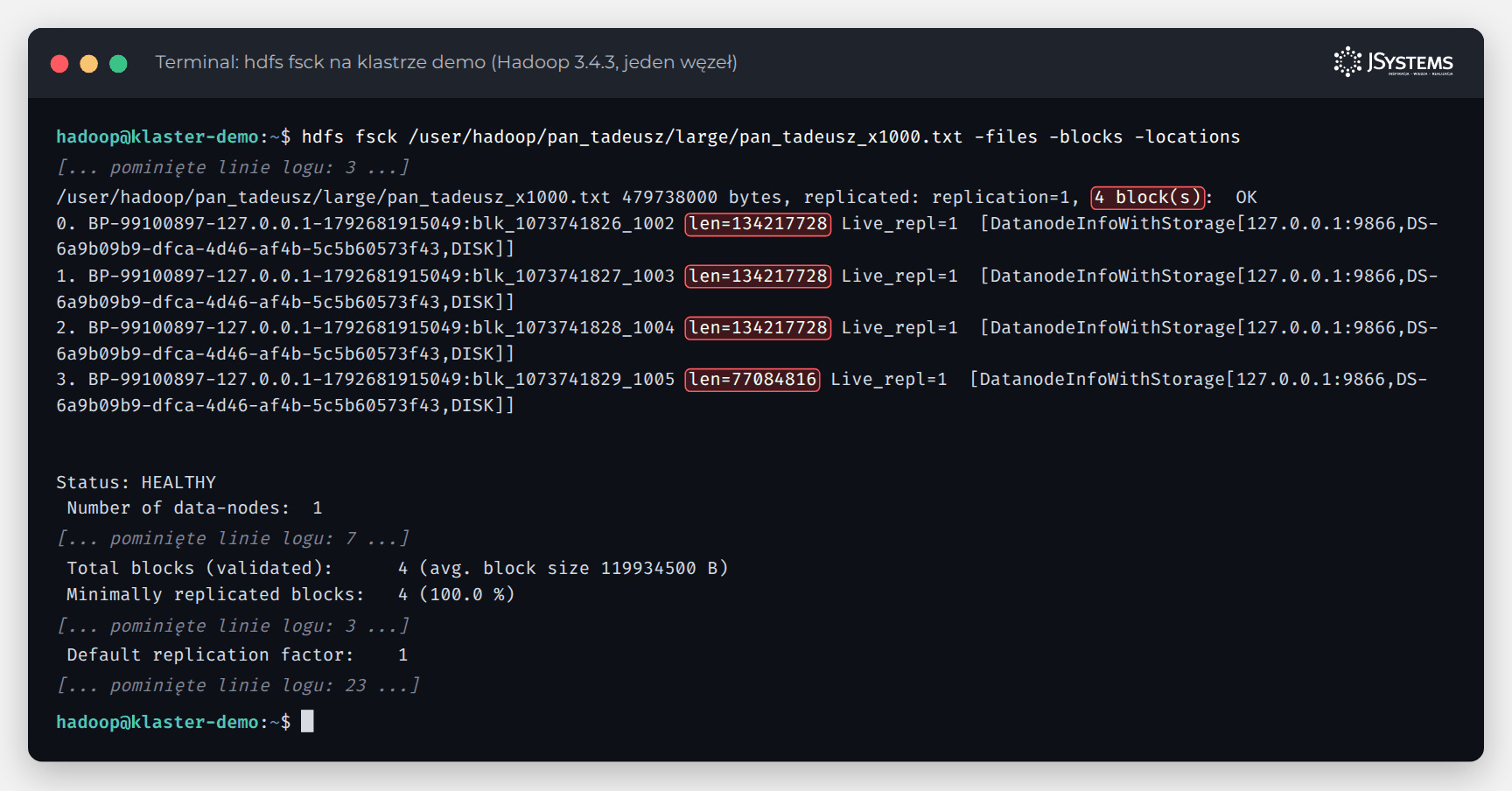Click the final hadoop@klaster-demo prompt

click(x=173, y=722)
